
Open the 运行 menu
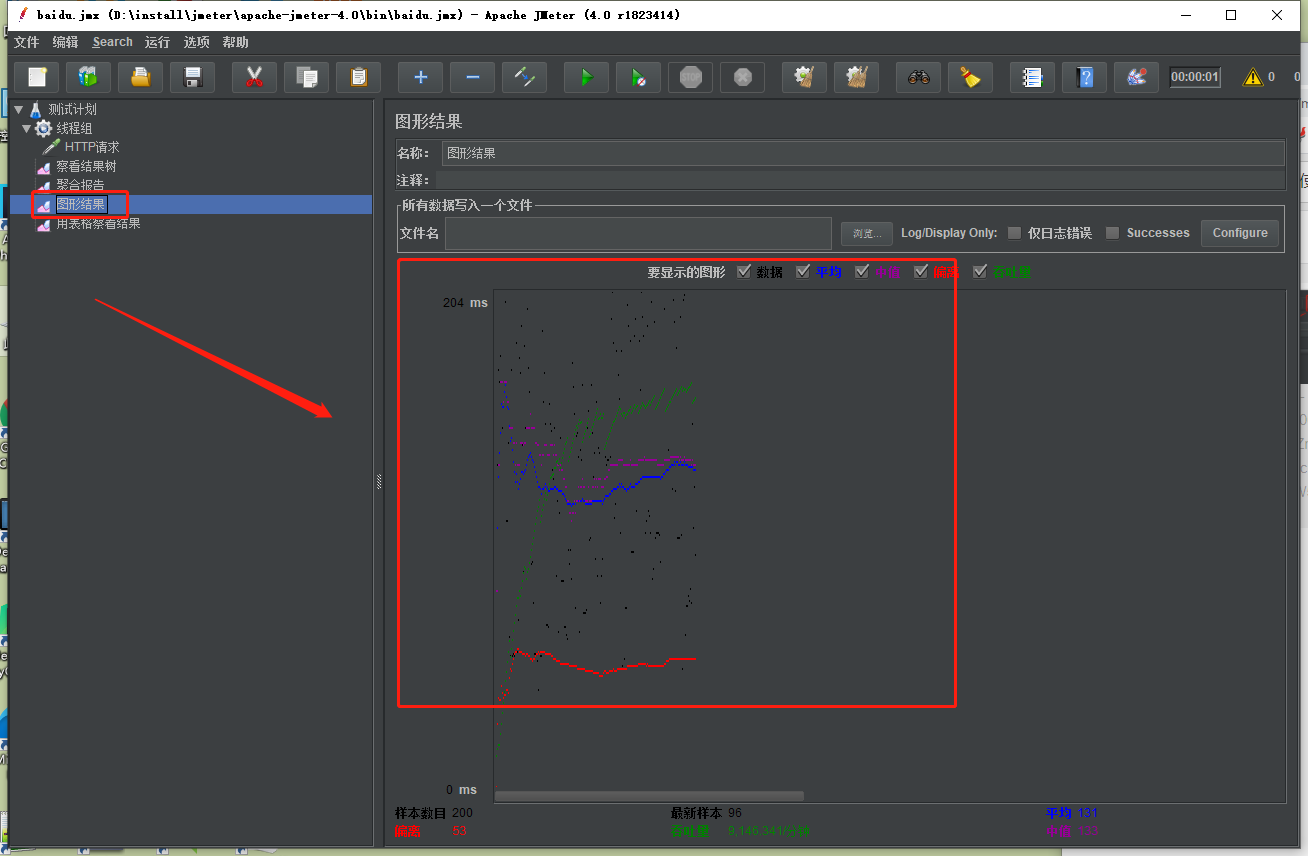point(157,42)
